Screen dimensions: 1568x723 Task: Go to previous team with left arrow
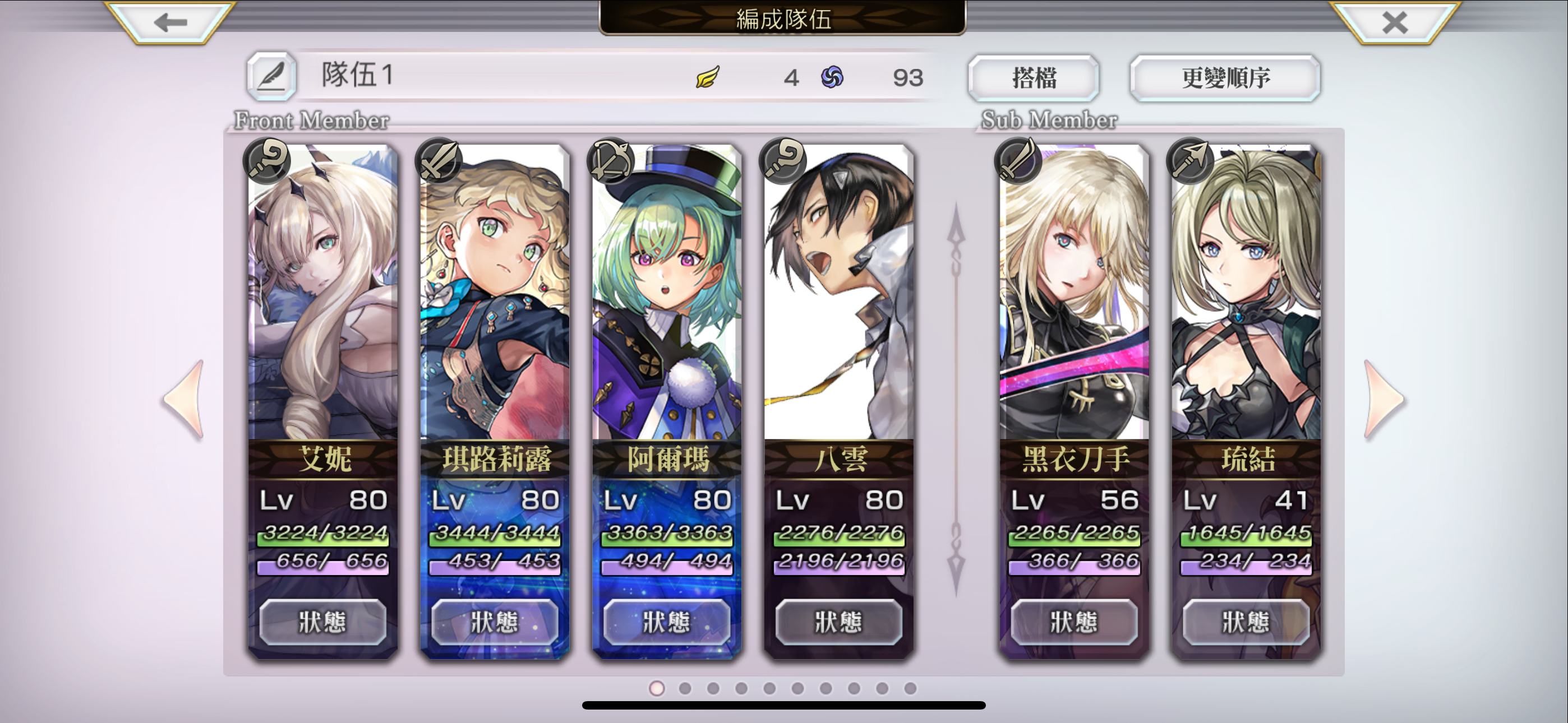183,400
